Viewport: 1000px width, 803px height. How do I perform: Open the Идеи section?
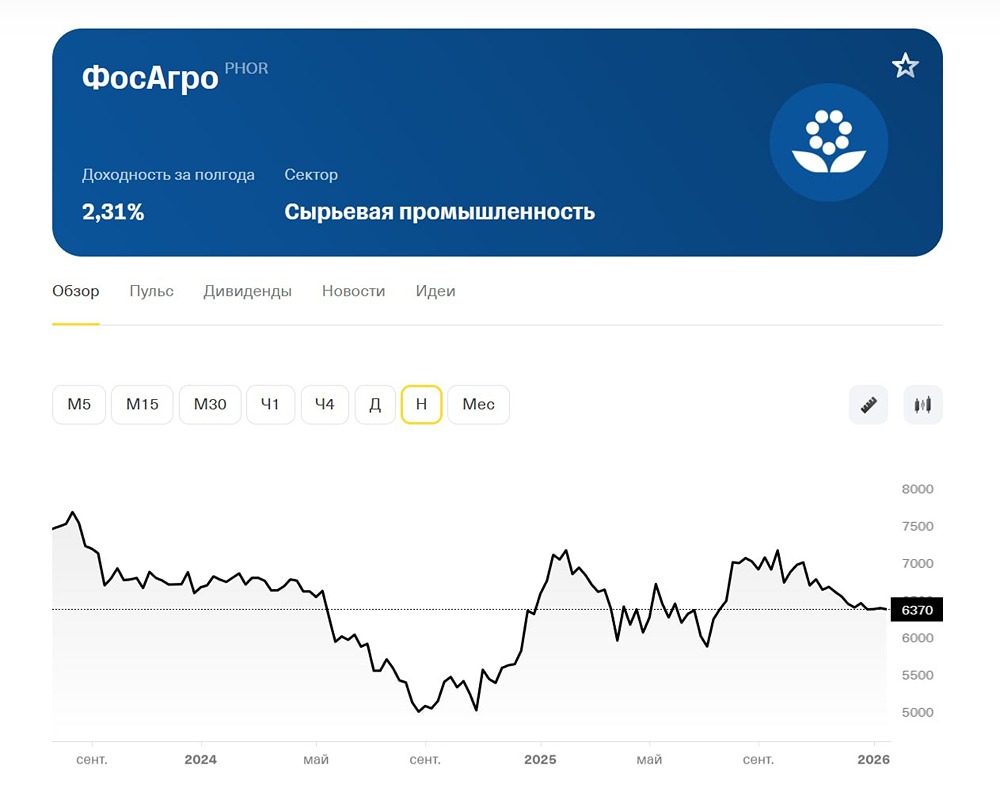[x=435, y=291]
